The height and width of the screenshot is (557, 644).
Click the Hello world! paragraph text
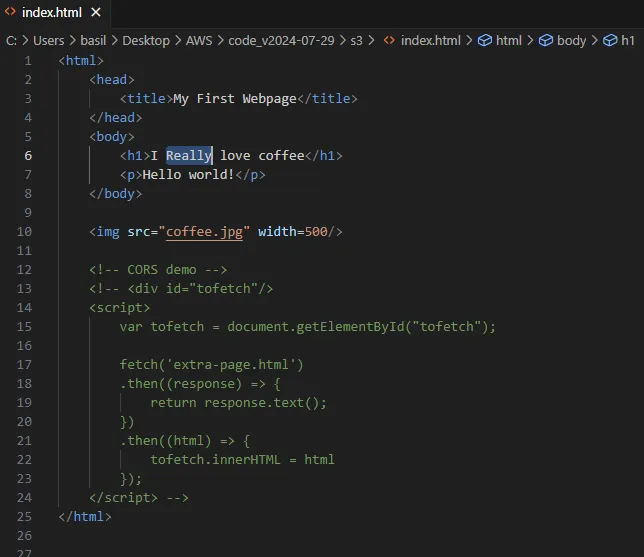188,175
